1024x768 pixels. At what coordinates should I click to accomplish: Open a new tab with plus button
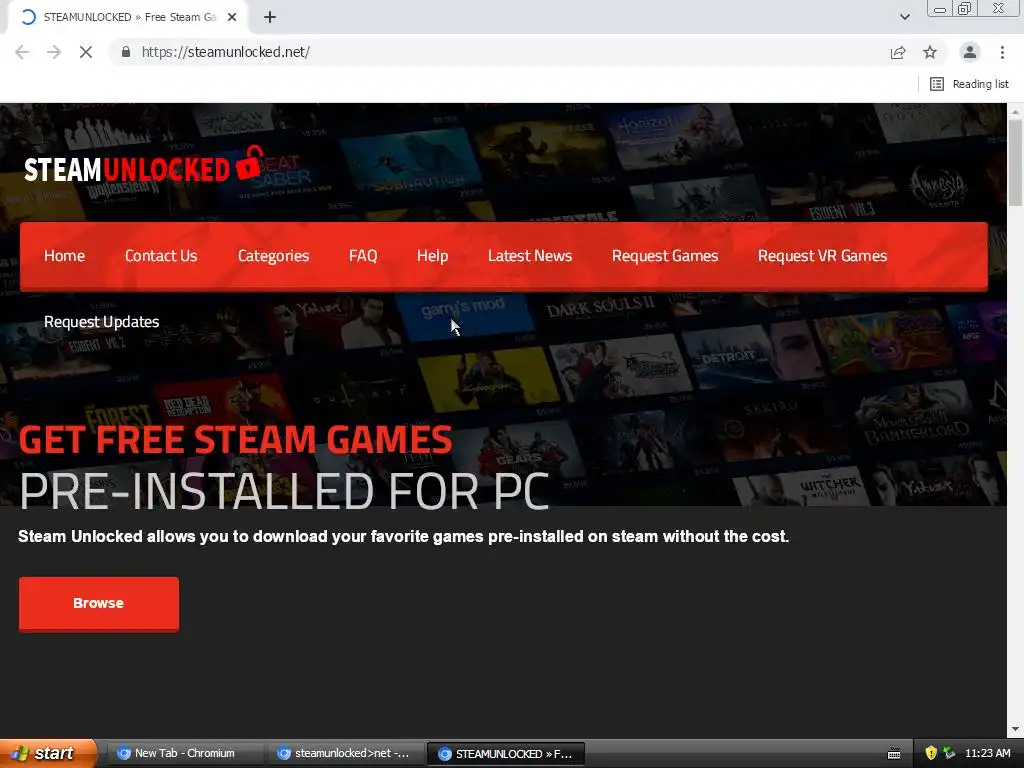[x=270, y=17]
